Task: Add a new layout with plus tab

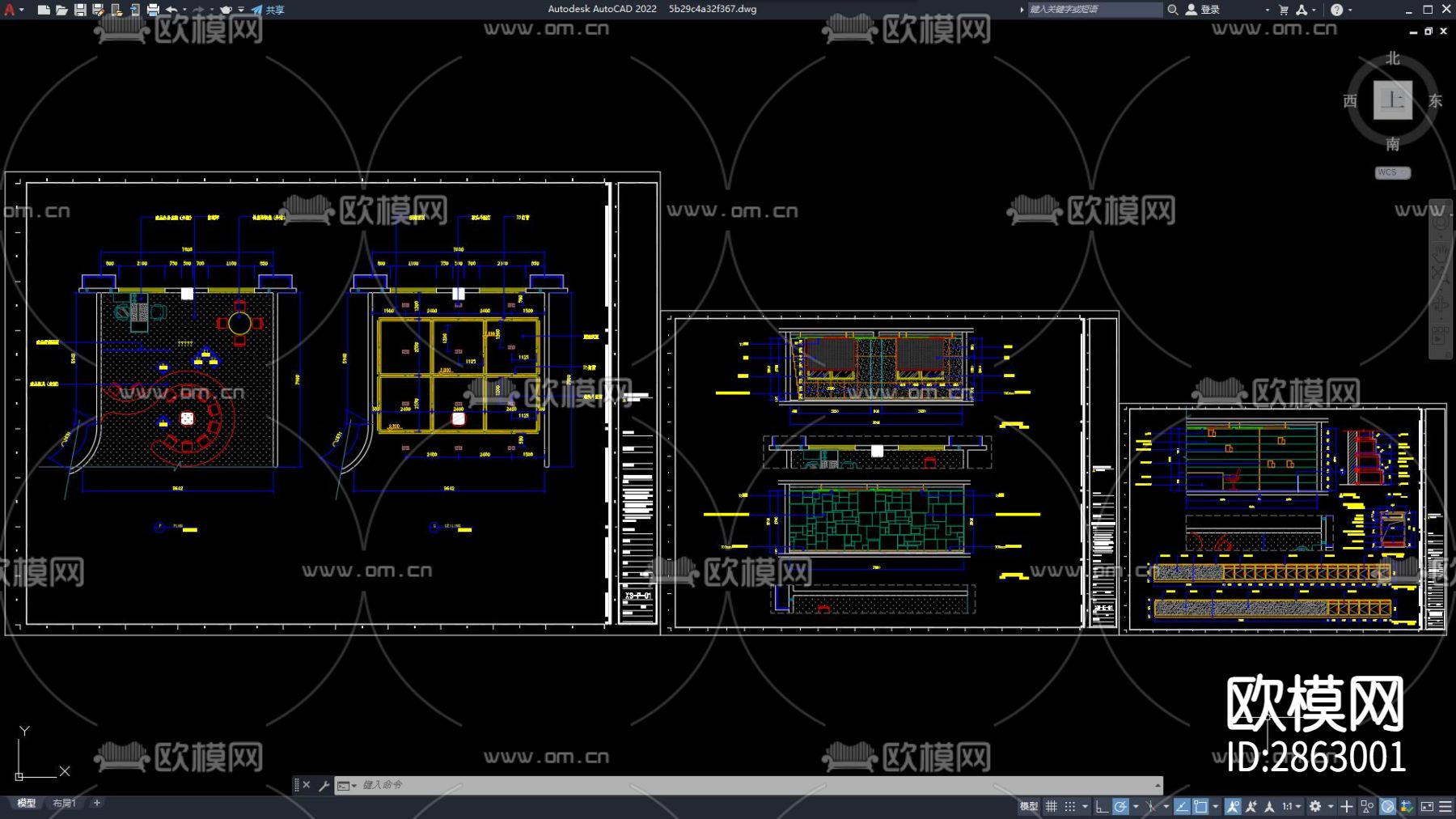Action: click(97, 803)
